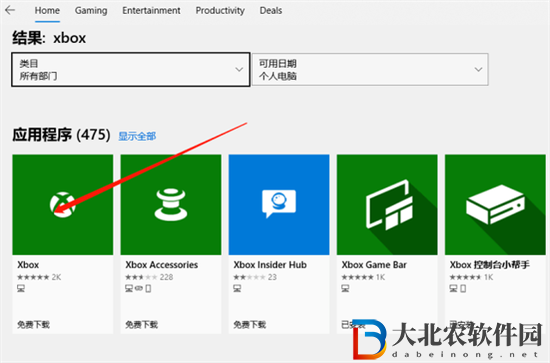Viewport: 550px width, 363px height.
Task: Switch to the Home tab
Action: (47, 11)
